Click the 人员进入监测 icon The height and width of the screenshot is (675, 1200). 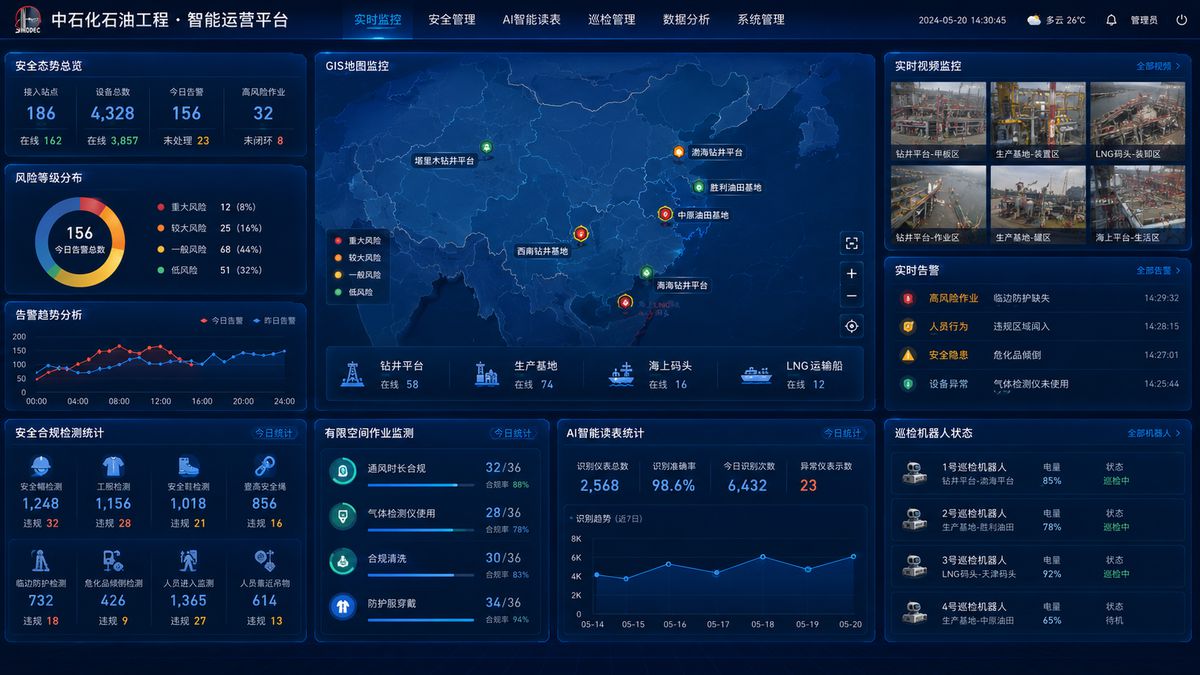coord(188,561)
